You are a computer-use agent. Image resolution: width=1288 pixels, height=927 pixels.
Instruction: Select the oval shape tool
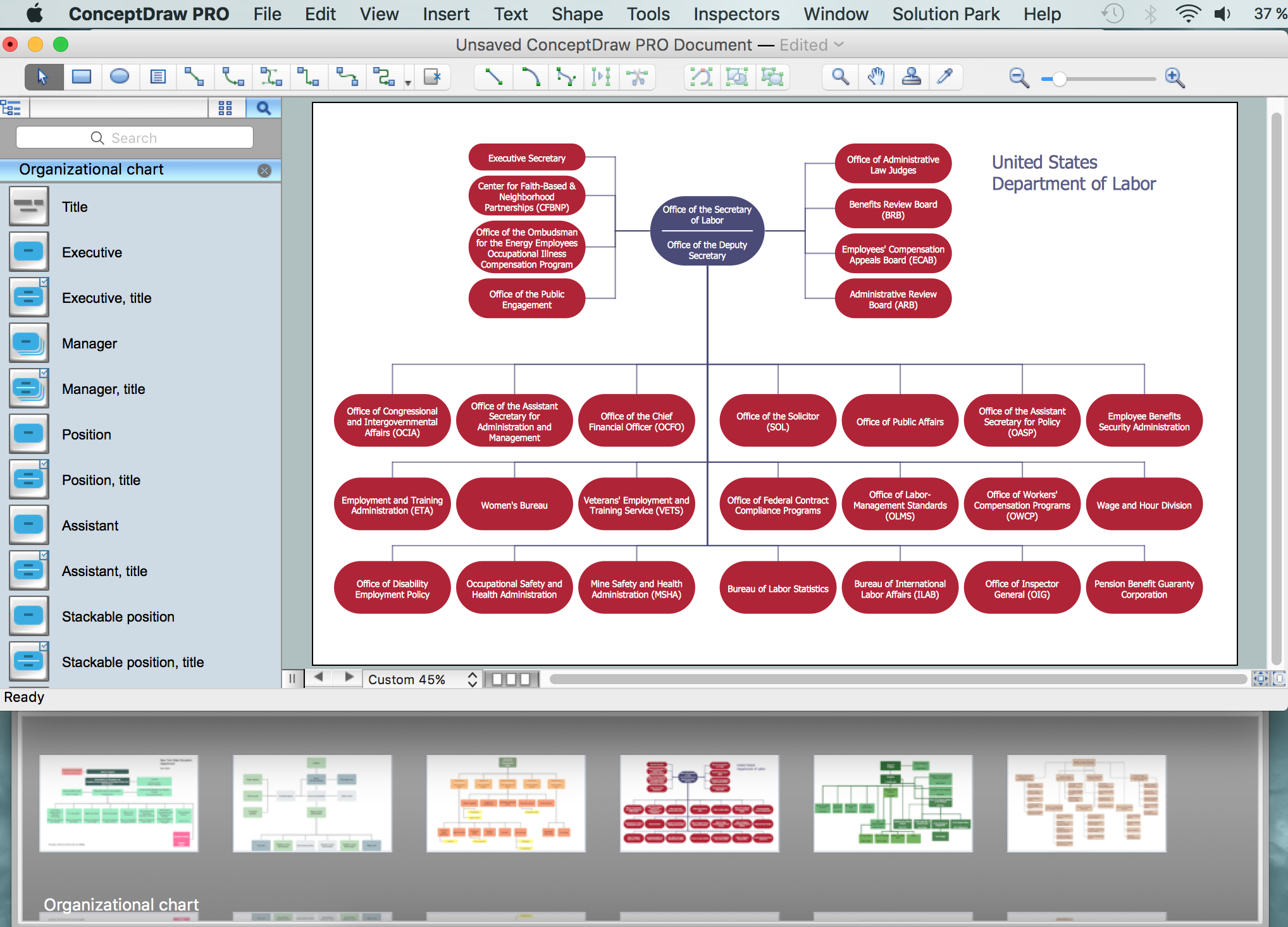click(120, 77)
